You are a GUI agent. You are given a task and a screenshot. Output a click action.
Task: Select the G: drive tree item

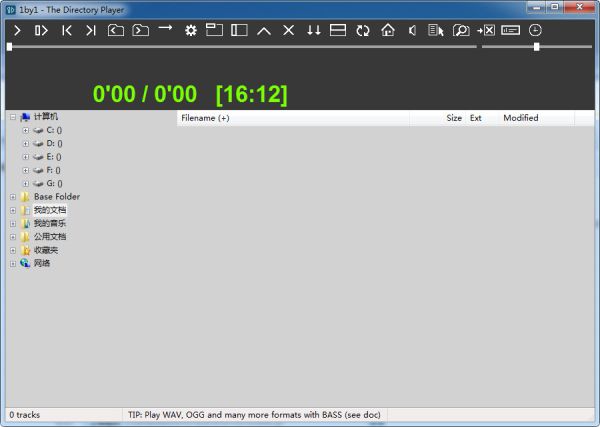(x=54, y=184)
